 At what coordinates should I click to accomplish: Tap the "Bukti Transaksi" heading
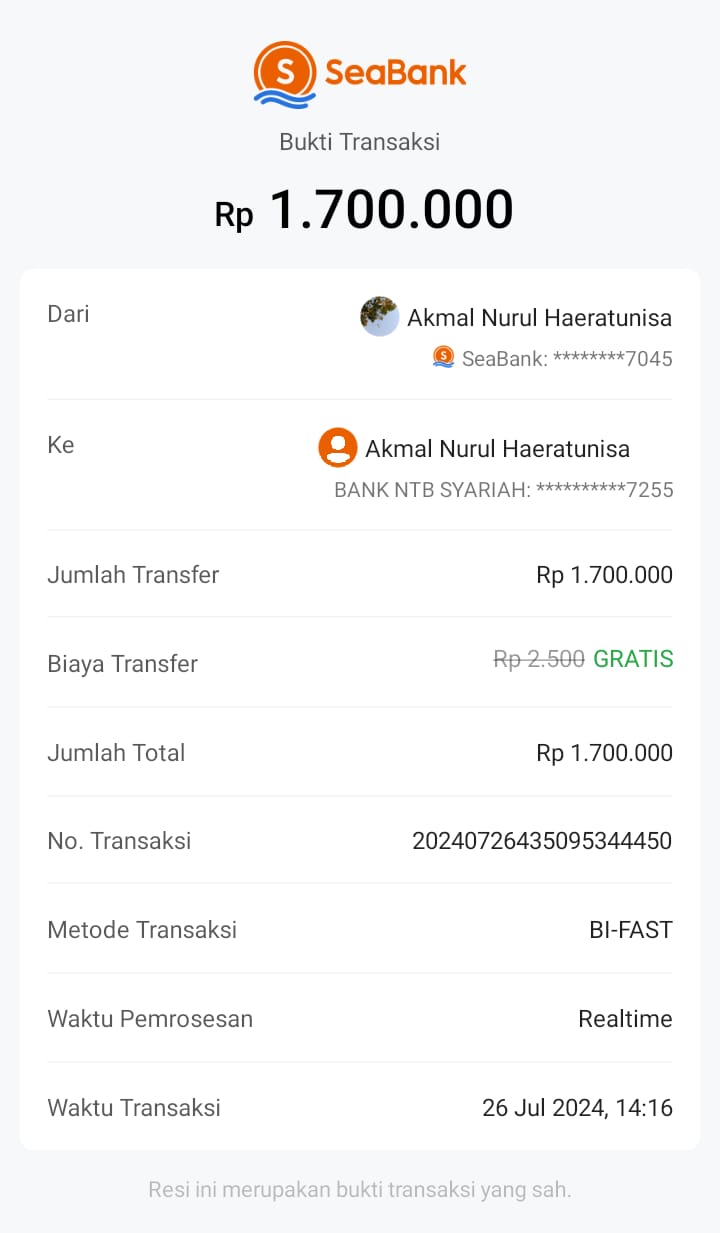click(359, 142)
